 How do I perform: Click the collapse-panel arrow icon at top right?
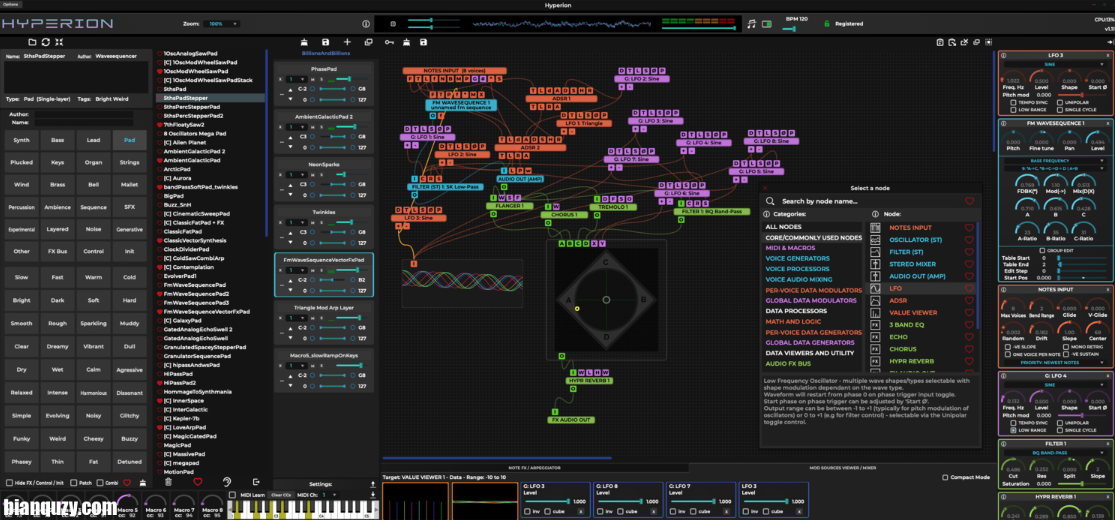pyautogui.click(x=1109, y=42)
